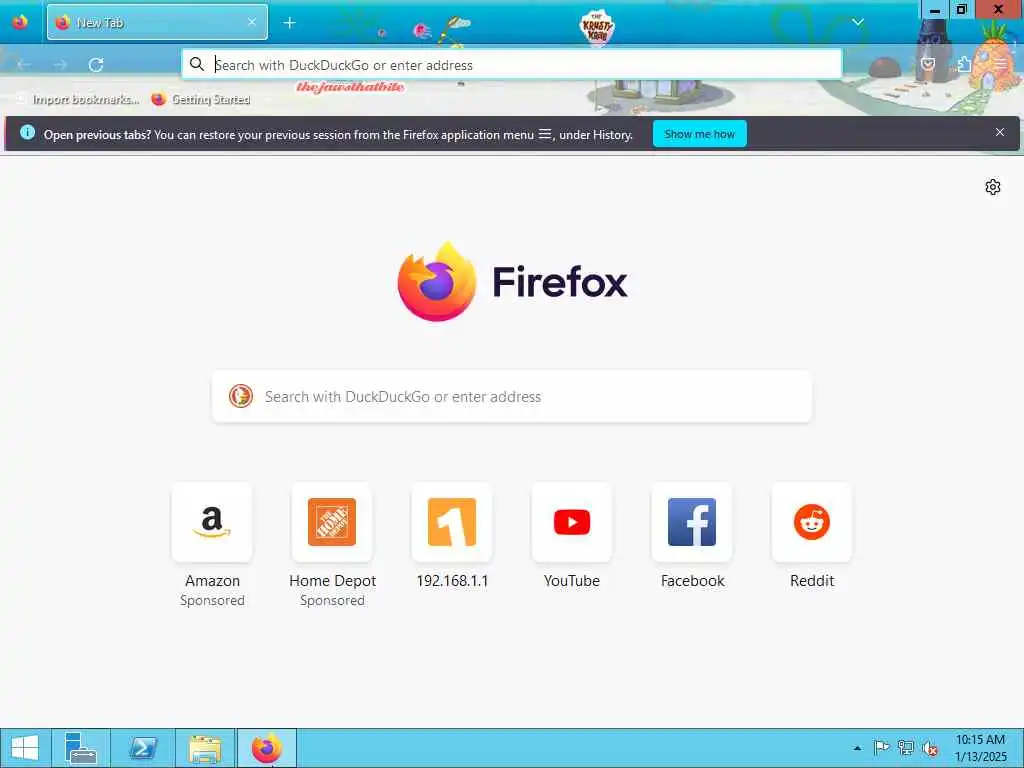Open File Explorer from the taskbar
The height and width of the screenshot is (768, 1024).
coord(205,748)
